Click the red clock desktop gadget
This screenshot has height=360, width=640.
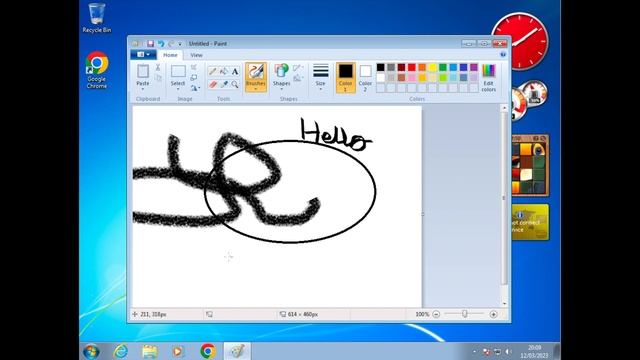click(x=520, y=40)
